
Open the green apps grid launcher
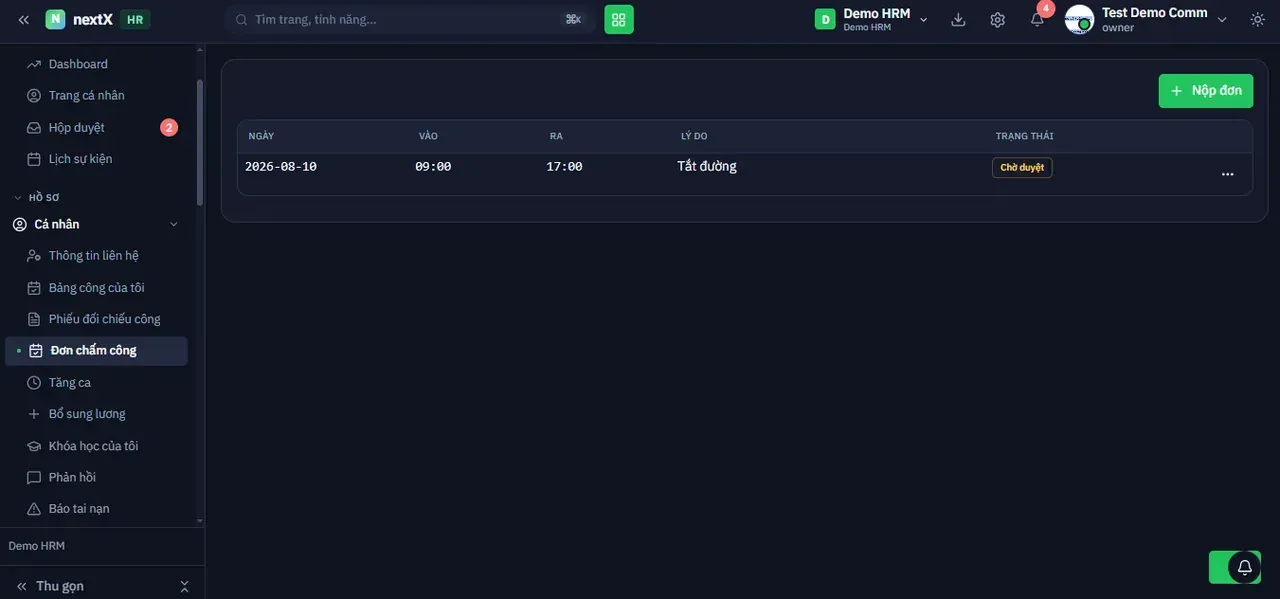pos(619,19)
